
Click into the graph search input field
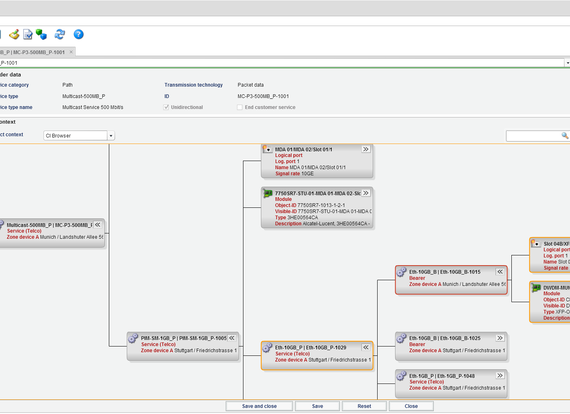[x=533, y=136]
